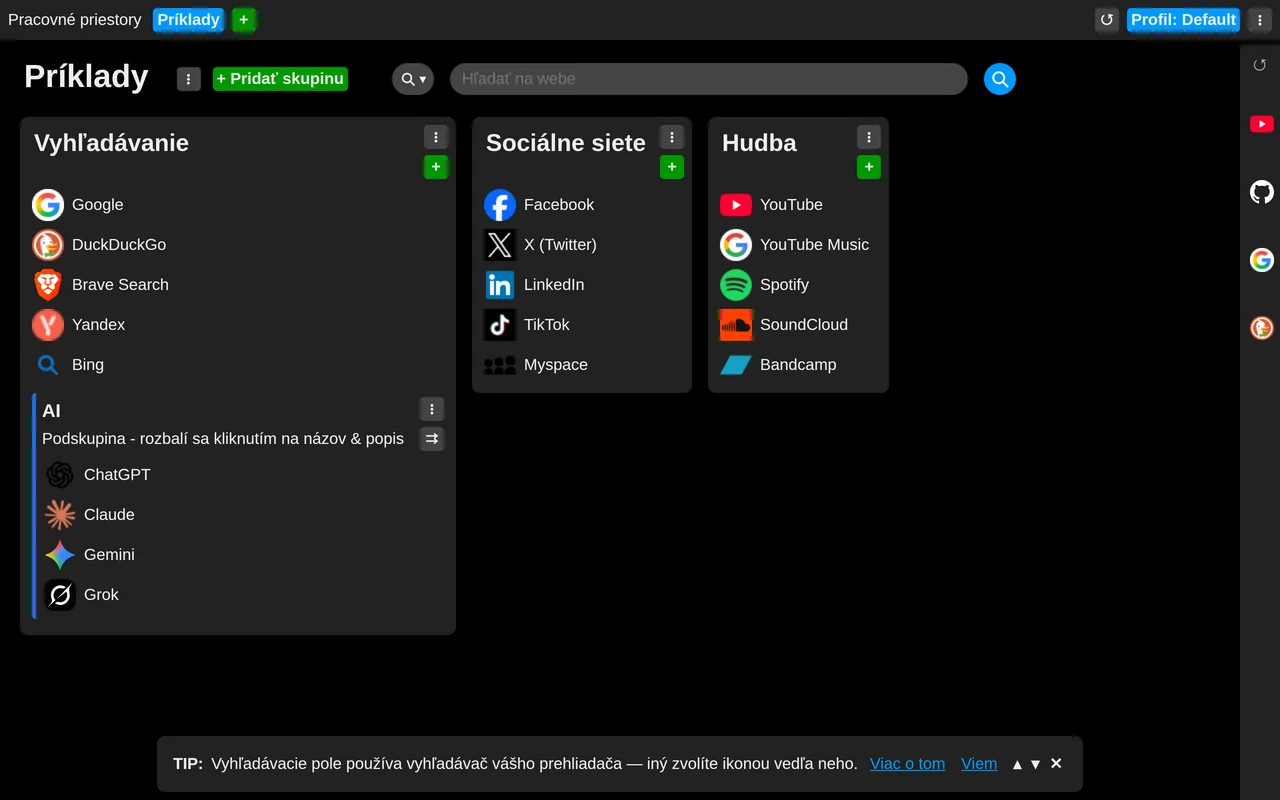
Task: Add a link to the Hudba group
Action: click(869, 167)
